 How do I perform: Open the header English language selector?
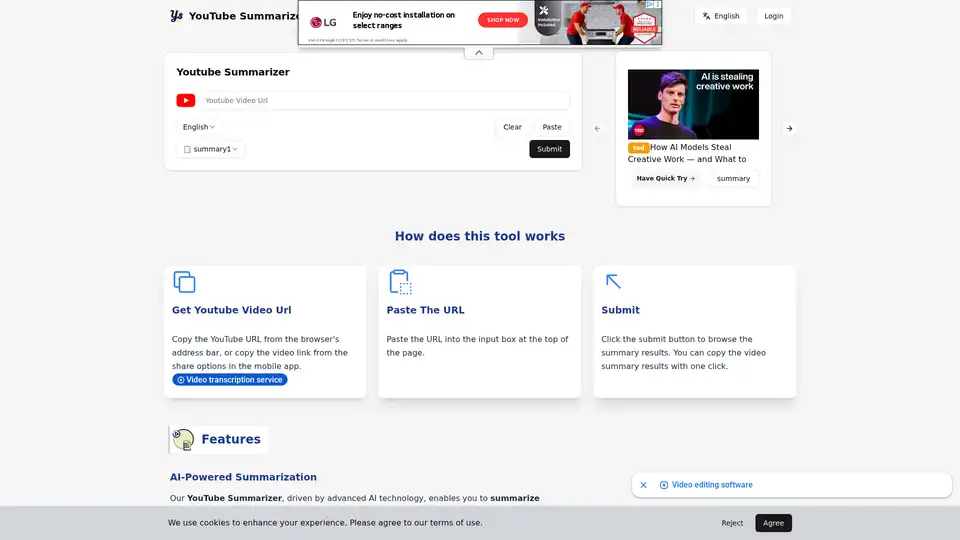(721, 16)
